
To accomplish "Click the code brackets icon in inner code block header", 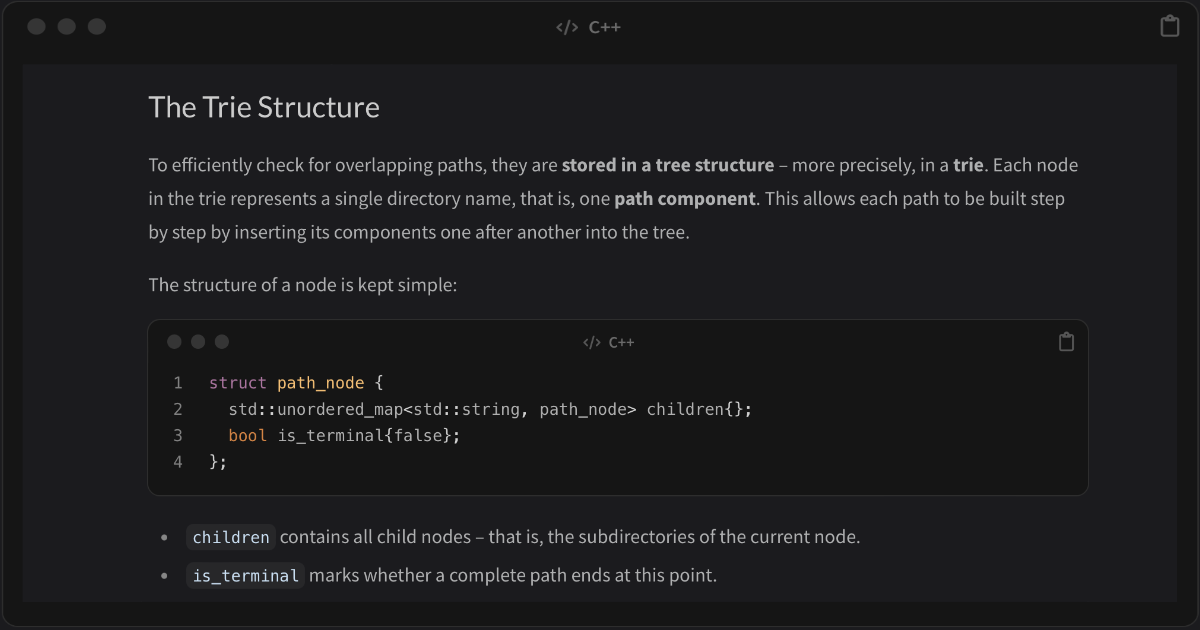I will coord(592,342).
